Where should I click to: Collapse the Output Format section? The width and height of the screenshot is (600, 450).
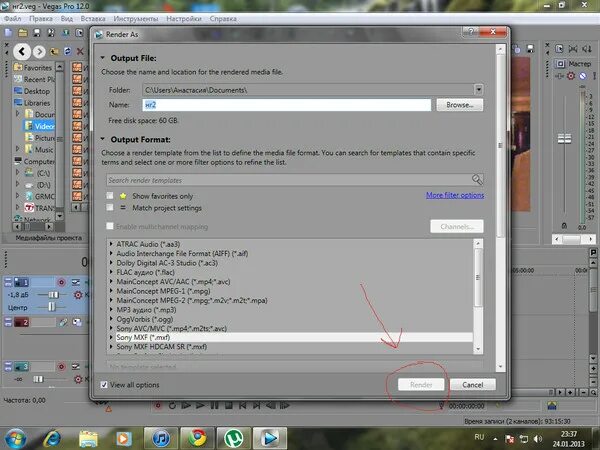[x=103, y=139]
